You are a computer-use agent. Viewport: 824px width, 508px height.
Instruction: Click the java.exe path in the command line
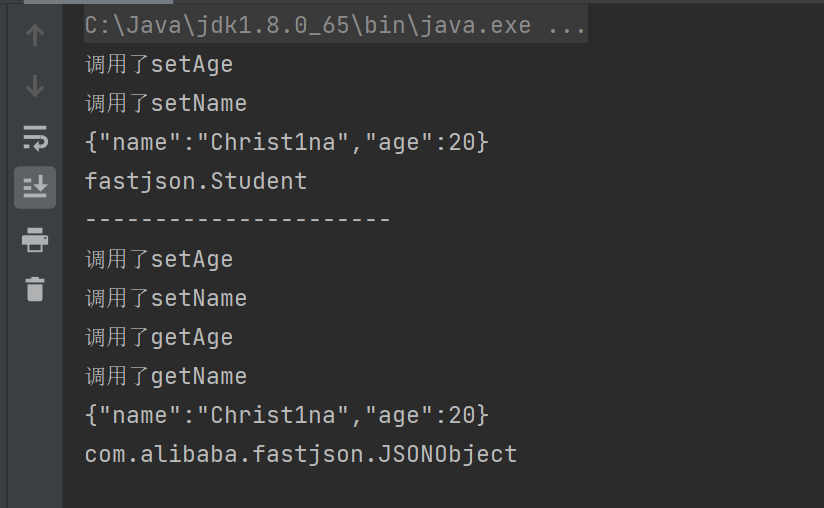pyautogui.click(x=310, y=25)
